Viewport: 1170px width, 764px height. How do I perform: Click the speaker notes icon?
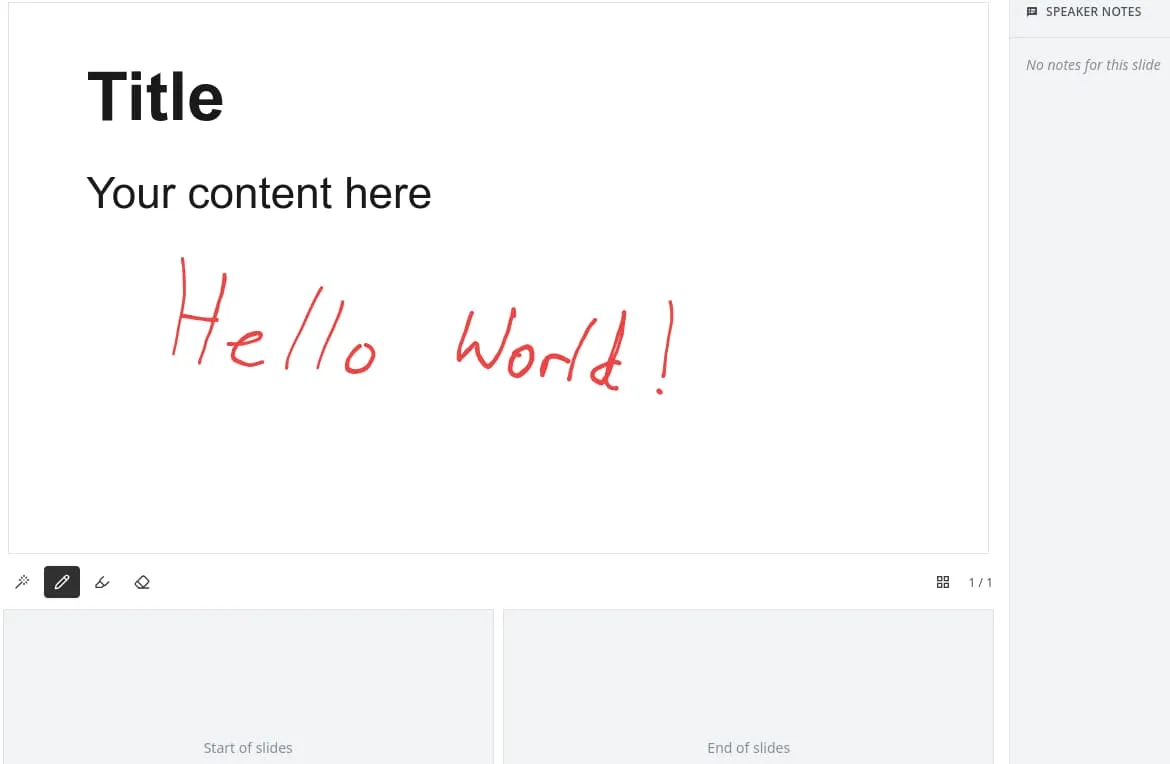(1032, 12)
